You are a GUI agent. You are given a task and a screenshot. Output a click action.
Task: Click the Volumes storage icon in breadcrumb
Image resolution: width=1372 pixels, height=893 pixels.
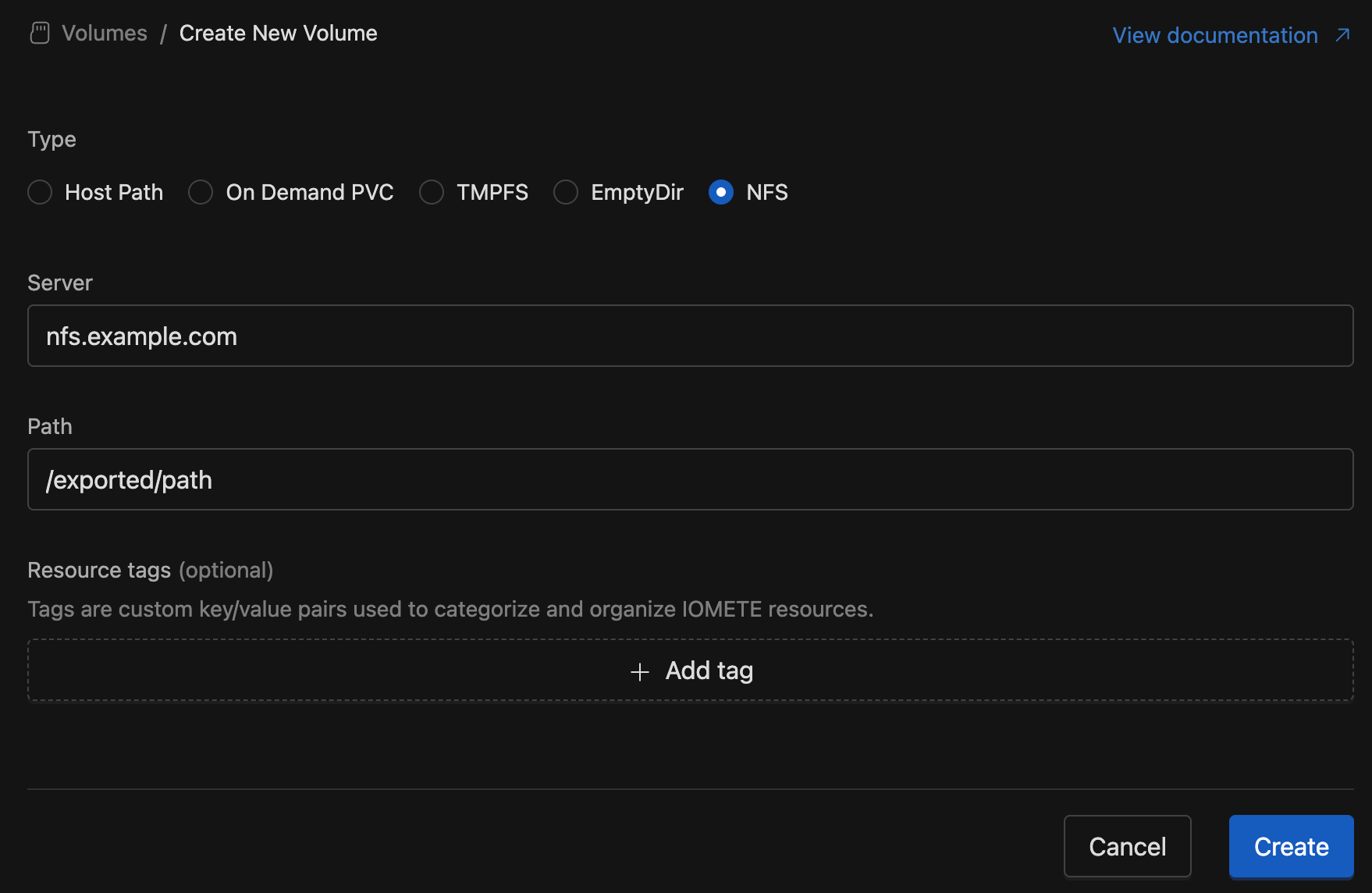click(39, 33)
